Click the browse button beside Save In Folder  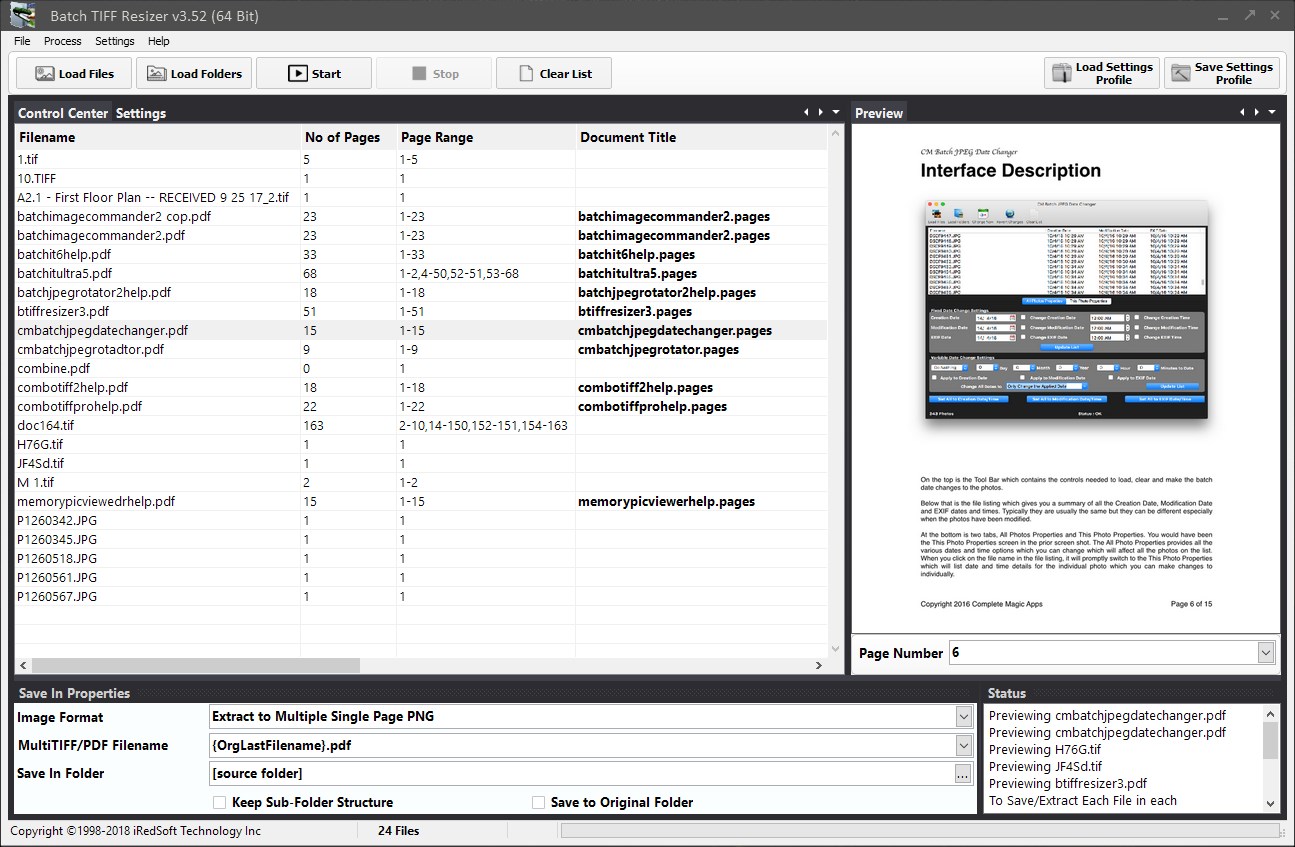tap(962, 773)
